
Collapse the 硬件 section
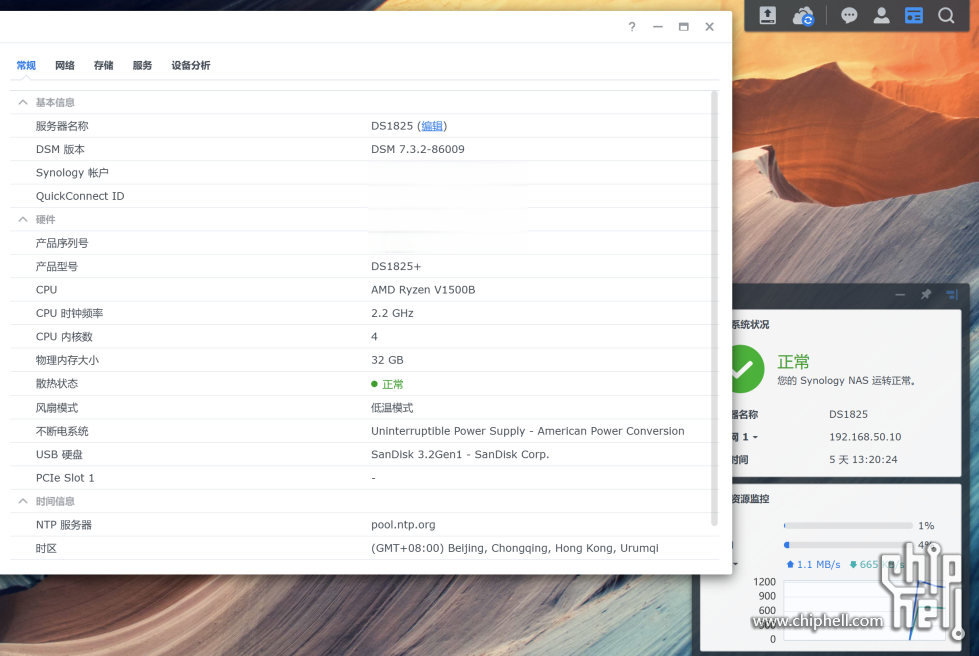tap(22, 219)
